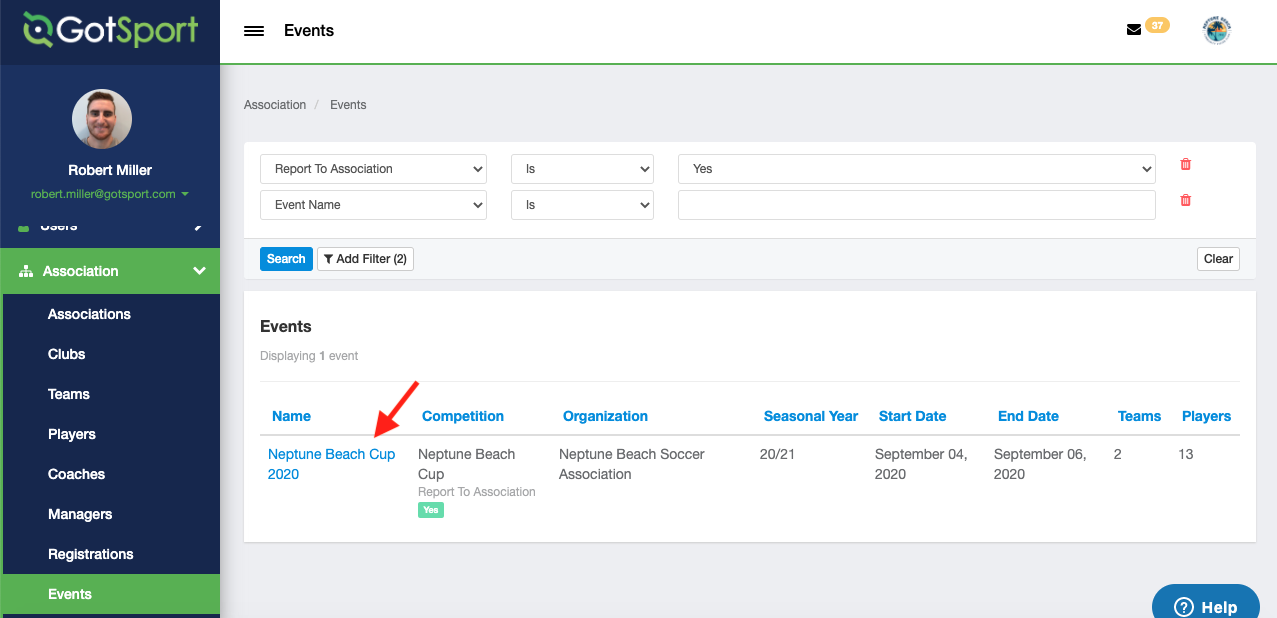This screenshot has width=1277, height=618.
Task: Open Clubs in sidebar
Action: 66,354
